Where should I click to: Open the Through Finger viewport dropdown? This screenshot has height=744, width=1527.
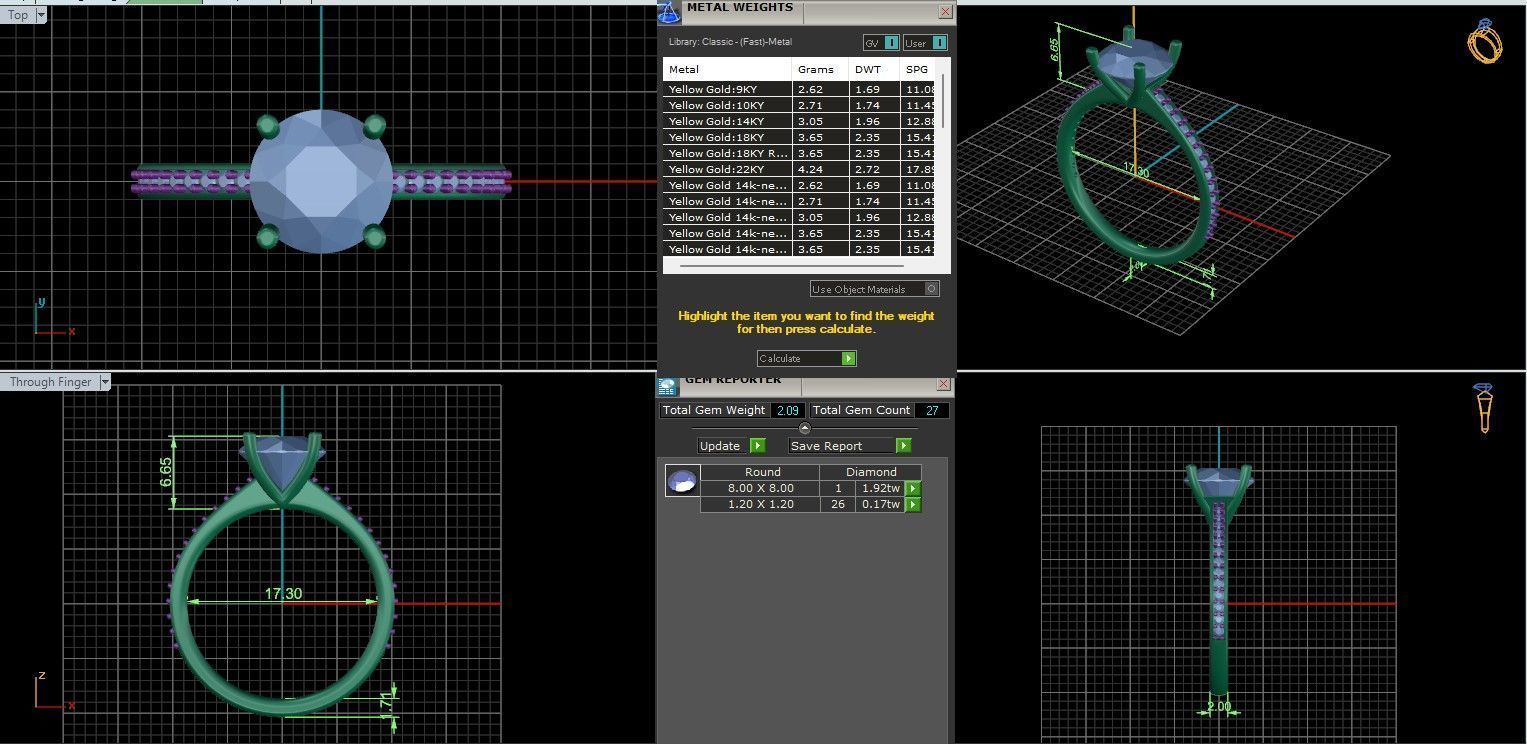tap(104, 382)
